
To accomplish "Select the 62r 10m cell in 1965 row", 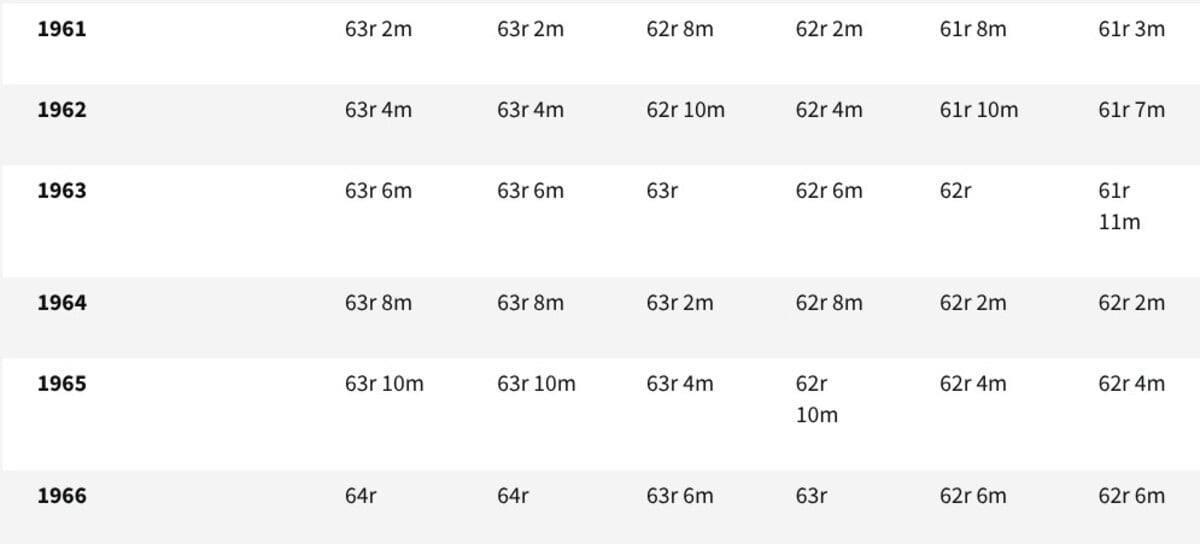I will coord(816,399).
